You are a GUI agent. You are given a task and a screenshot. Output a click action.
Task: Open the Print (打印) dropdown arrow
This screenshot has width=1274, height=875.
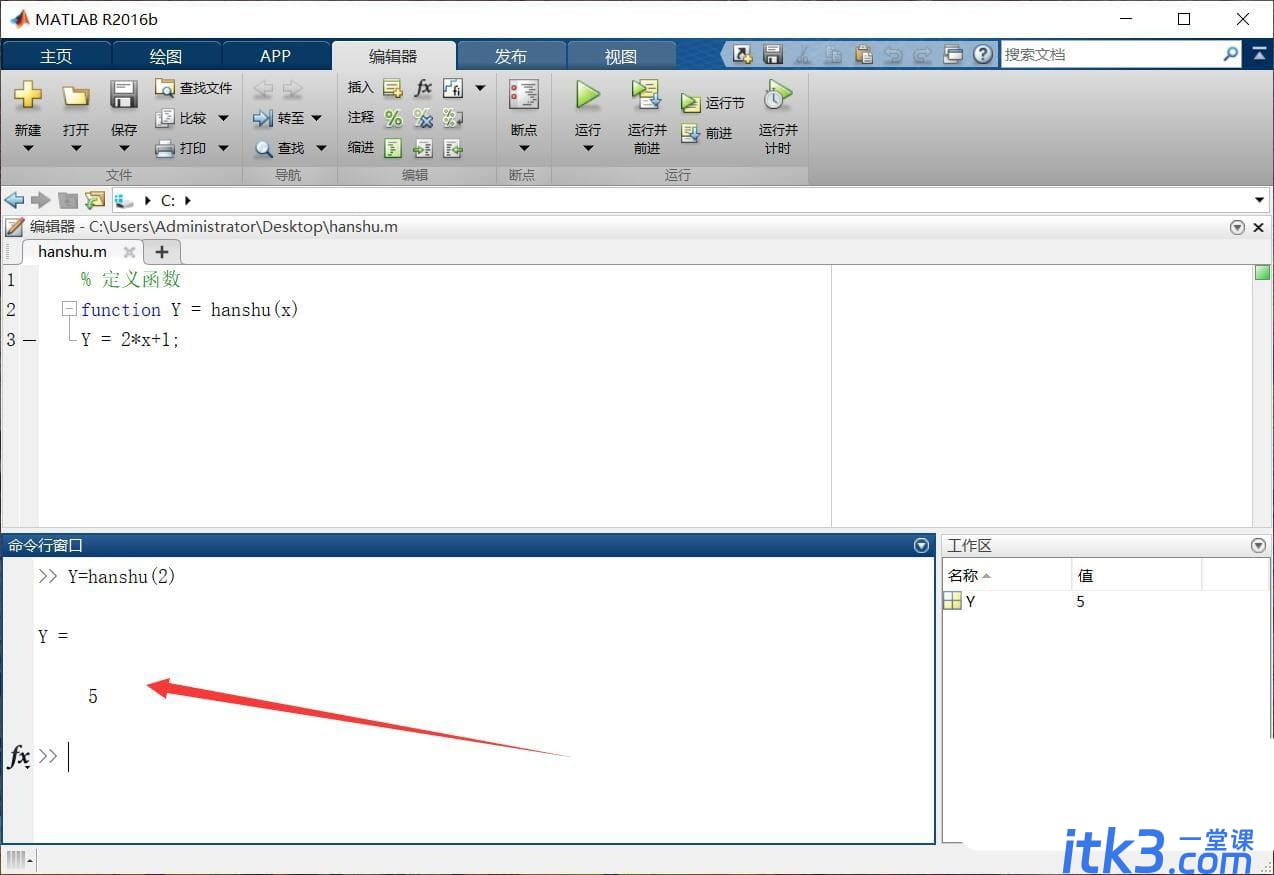coord(223,148)
